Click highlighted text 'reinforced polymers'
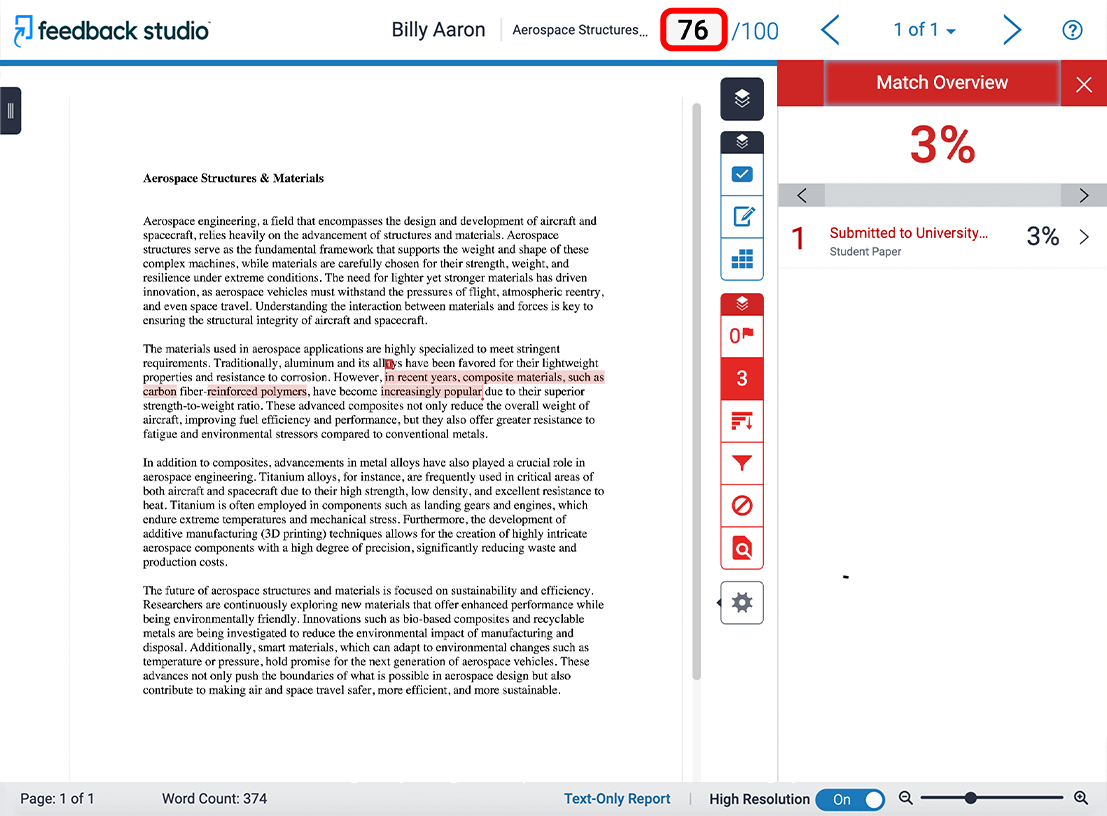Image resolution: width=1107 pixels, height=816 pixels. point(257,391)
